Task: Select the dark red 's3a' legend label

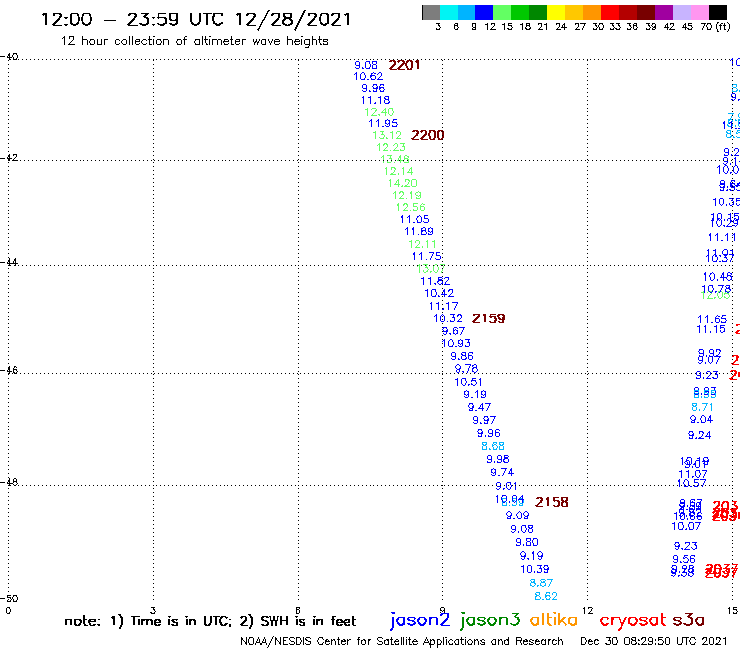Action: click(689, 620)
